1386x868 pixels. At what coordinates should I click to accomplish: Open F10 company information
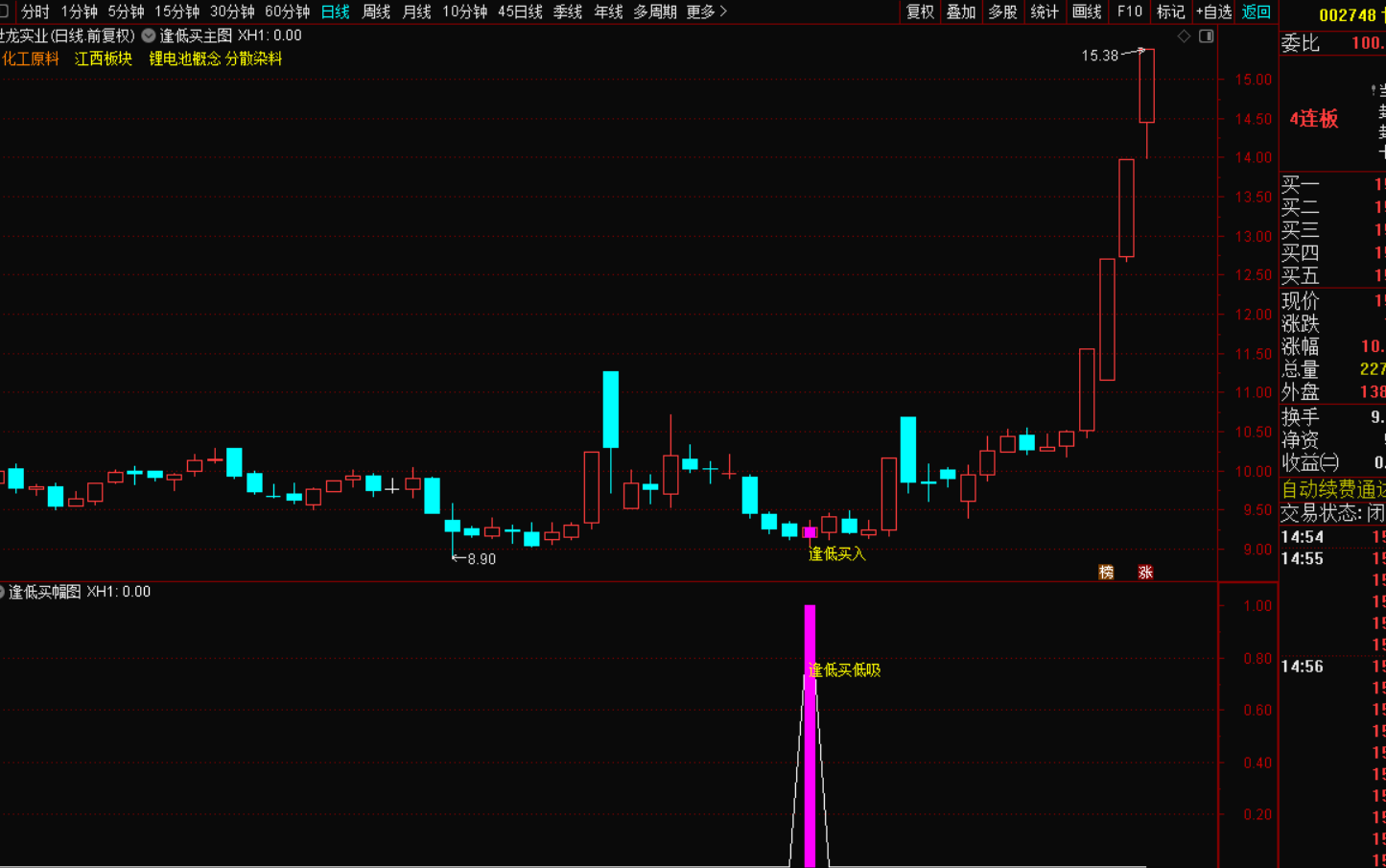pos(1130,12)
